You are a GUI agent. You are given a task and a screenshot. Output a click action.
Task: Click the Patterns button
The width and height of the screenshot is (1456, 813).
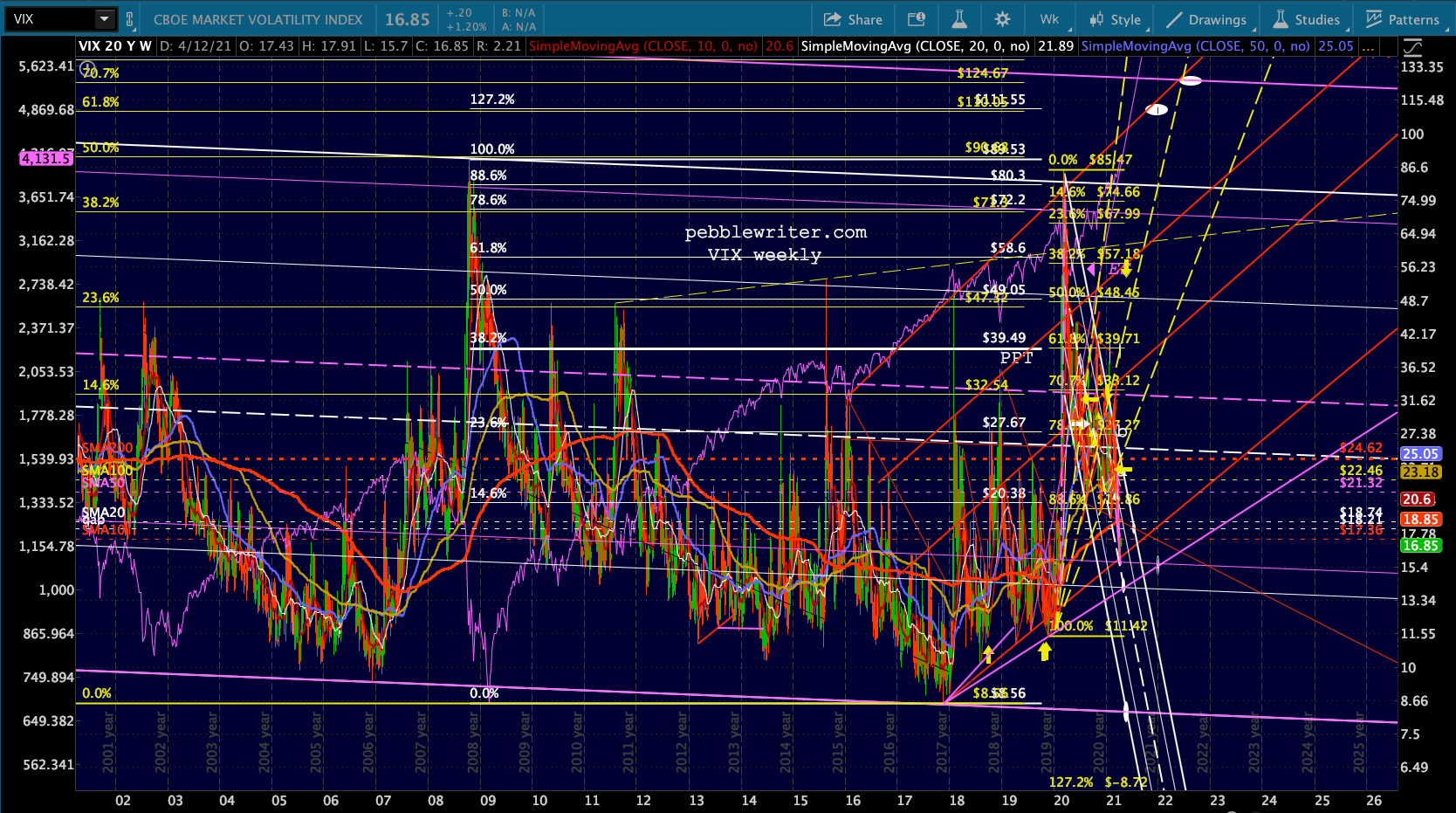pyautogui.click(x=1402, y=19)
